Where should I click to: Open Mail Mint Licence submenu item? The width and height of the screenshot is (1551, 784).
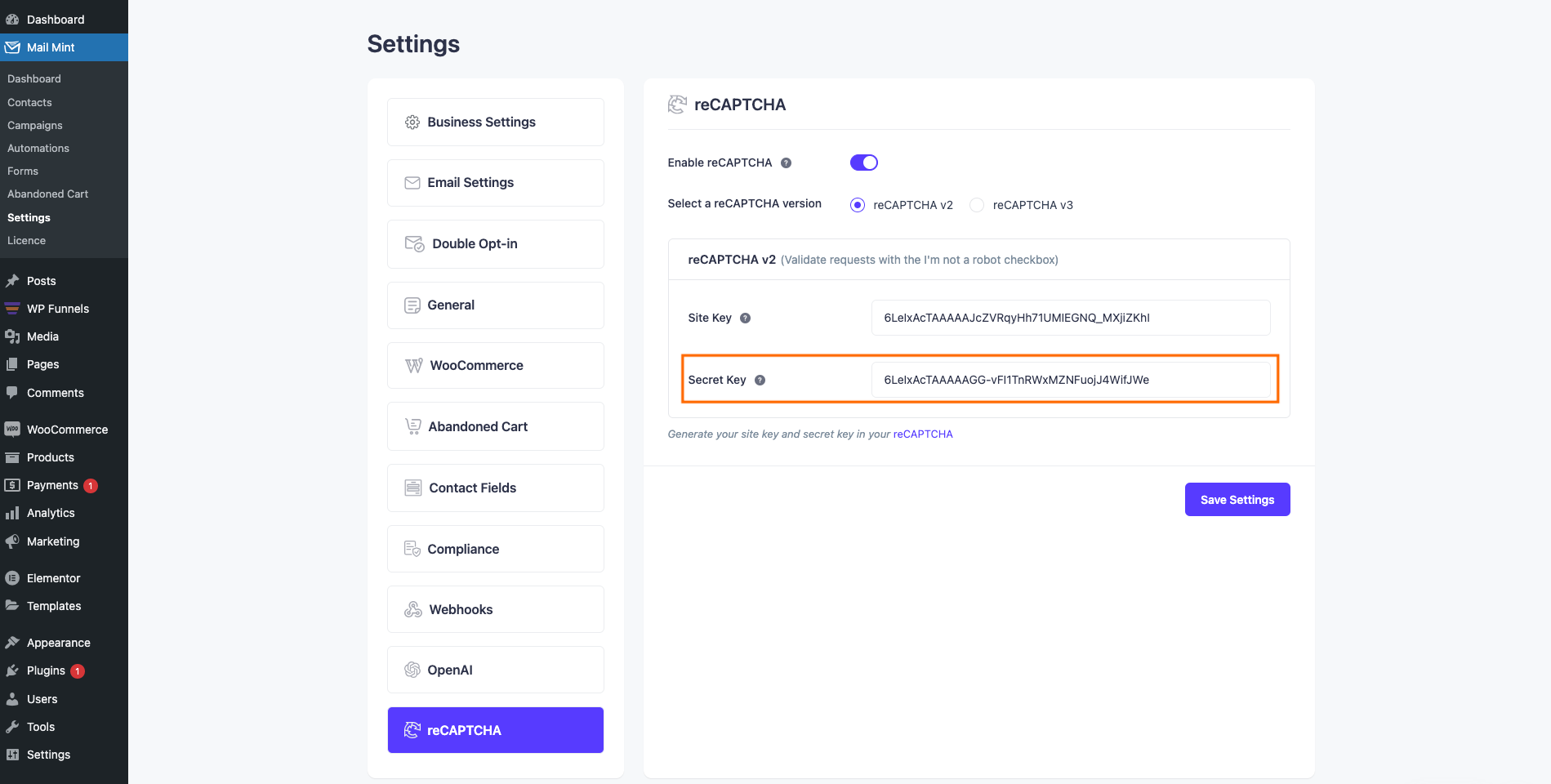tap(26, 241)
